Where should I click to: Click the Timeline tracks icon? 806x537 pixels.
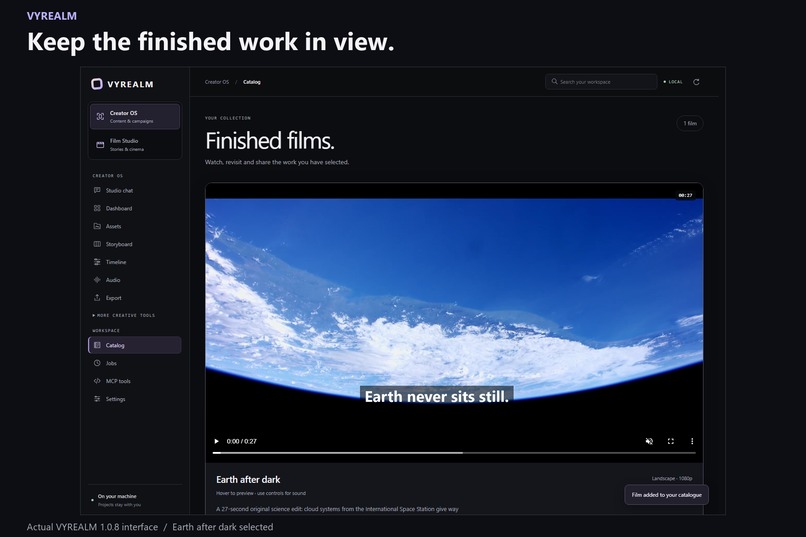[x=97, y=262]
